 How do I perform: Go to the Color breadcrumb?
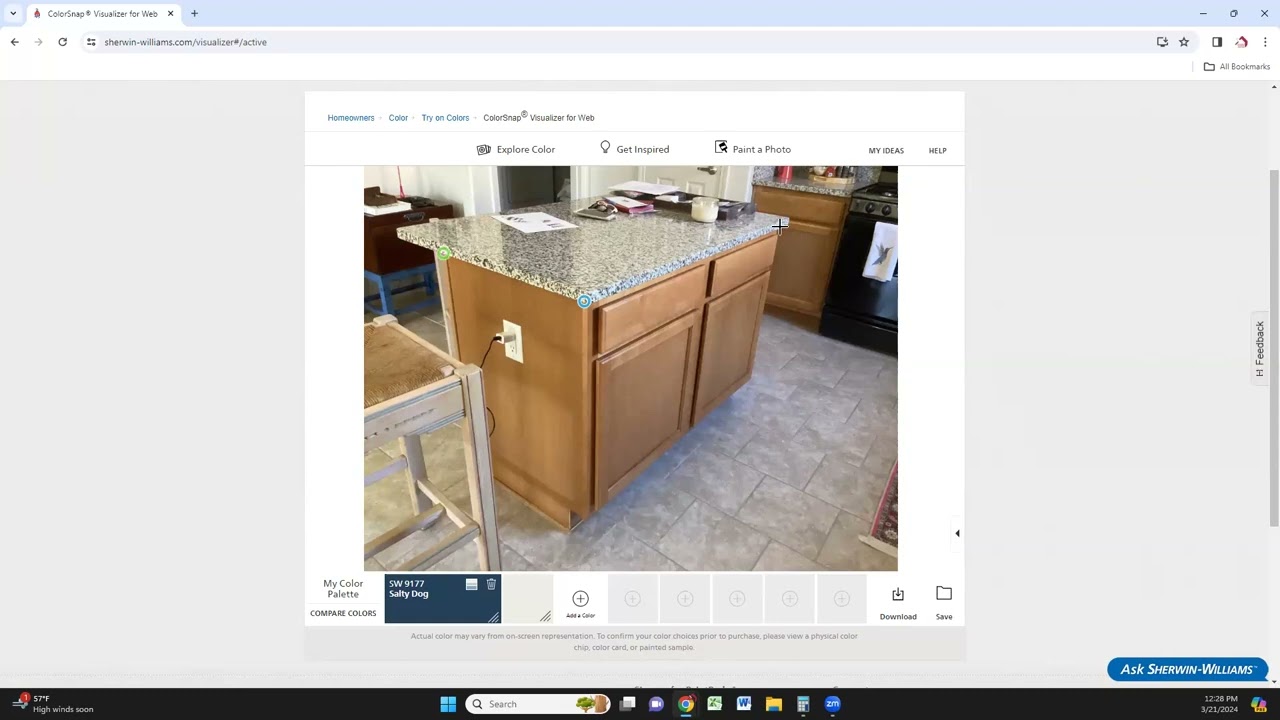click(398, 118)
